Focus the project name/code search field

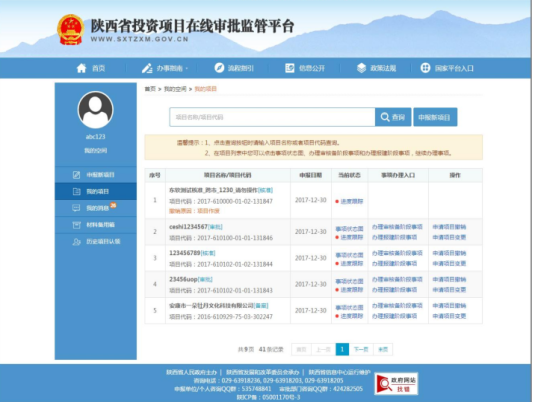(x=272, y=117)
